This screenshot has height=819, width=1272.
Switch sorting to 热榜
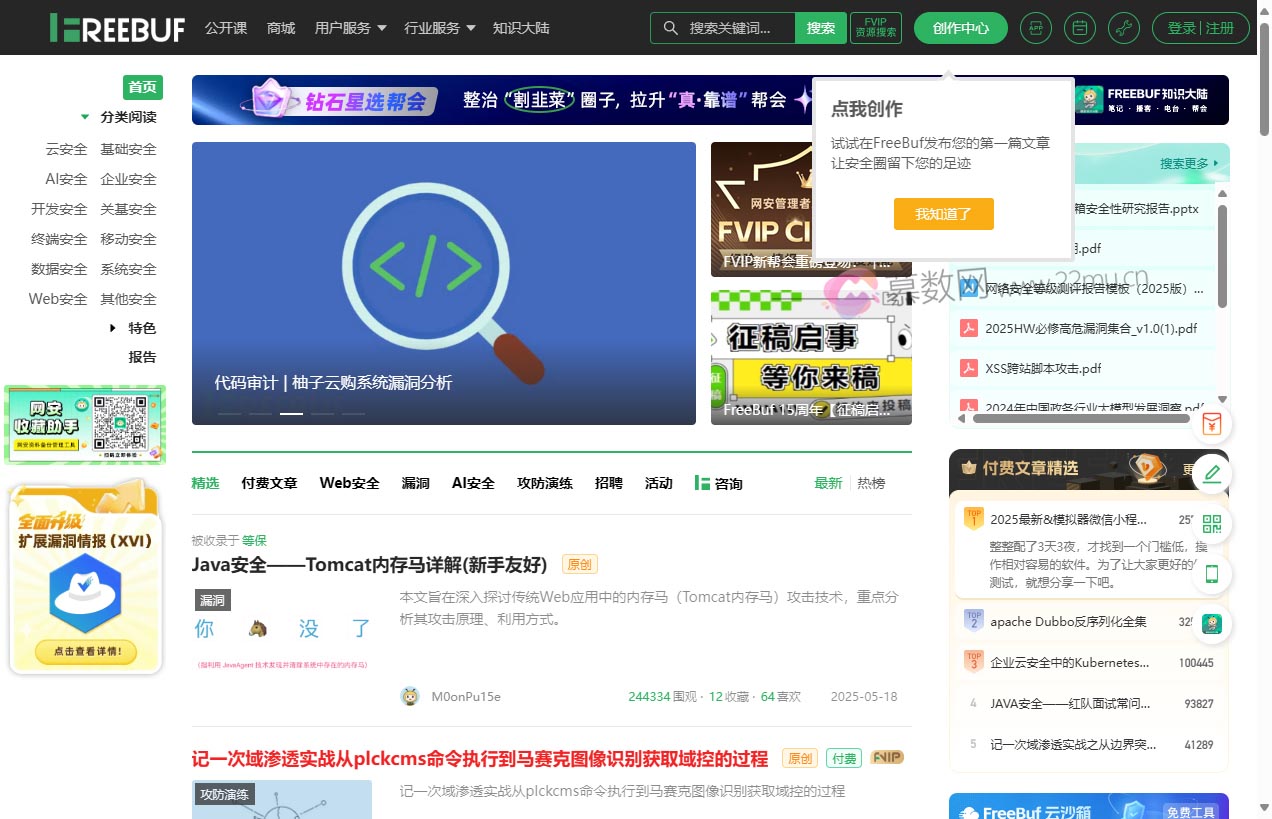point(871,483)
